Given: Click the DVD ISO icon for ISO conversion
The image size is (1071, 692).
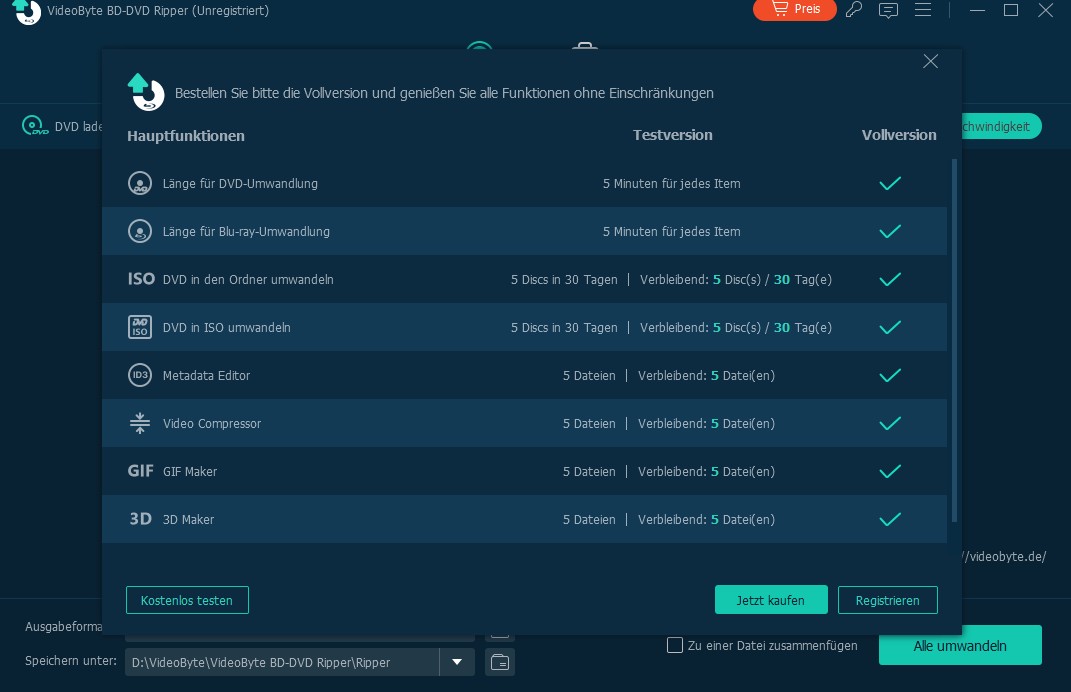Looking at the screenshot, I should (x=140, y=327).
